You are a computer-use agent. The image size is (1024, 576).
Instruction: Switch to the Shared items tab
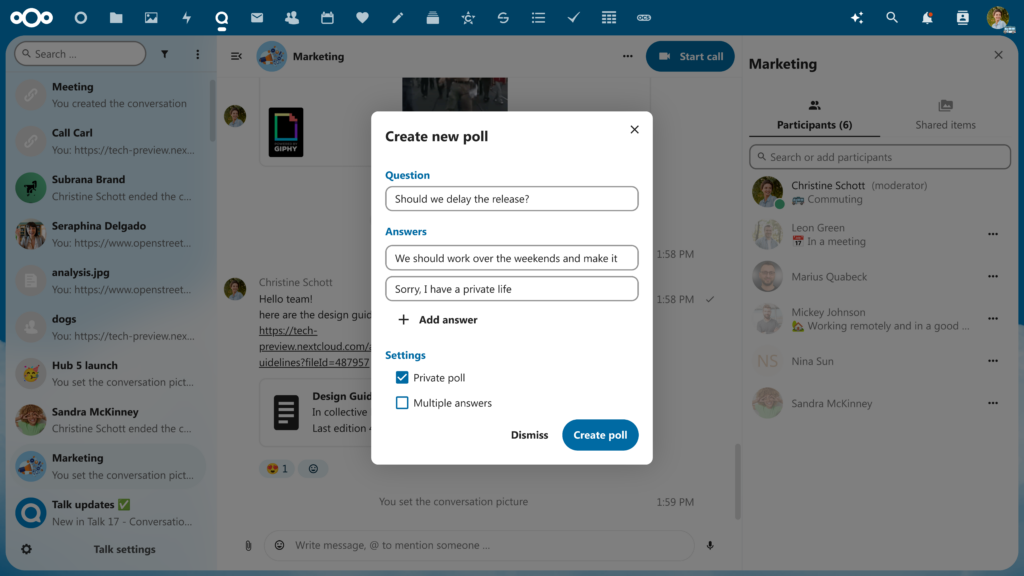pyautogui.click(x=945, y=117)
